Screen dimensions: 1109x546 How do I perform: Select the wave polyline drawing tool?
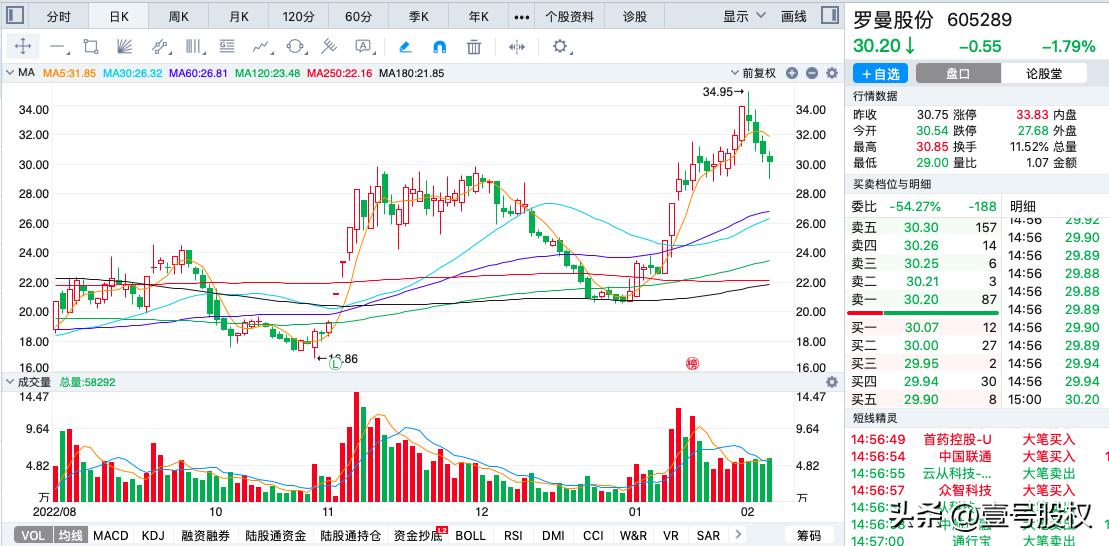tap(262, 47)
